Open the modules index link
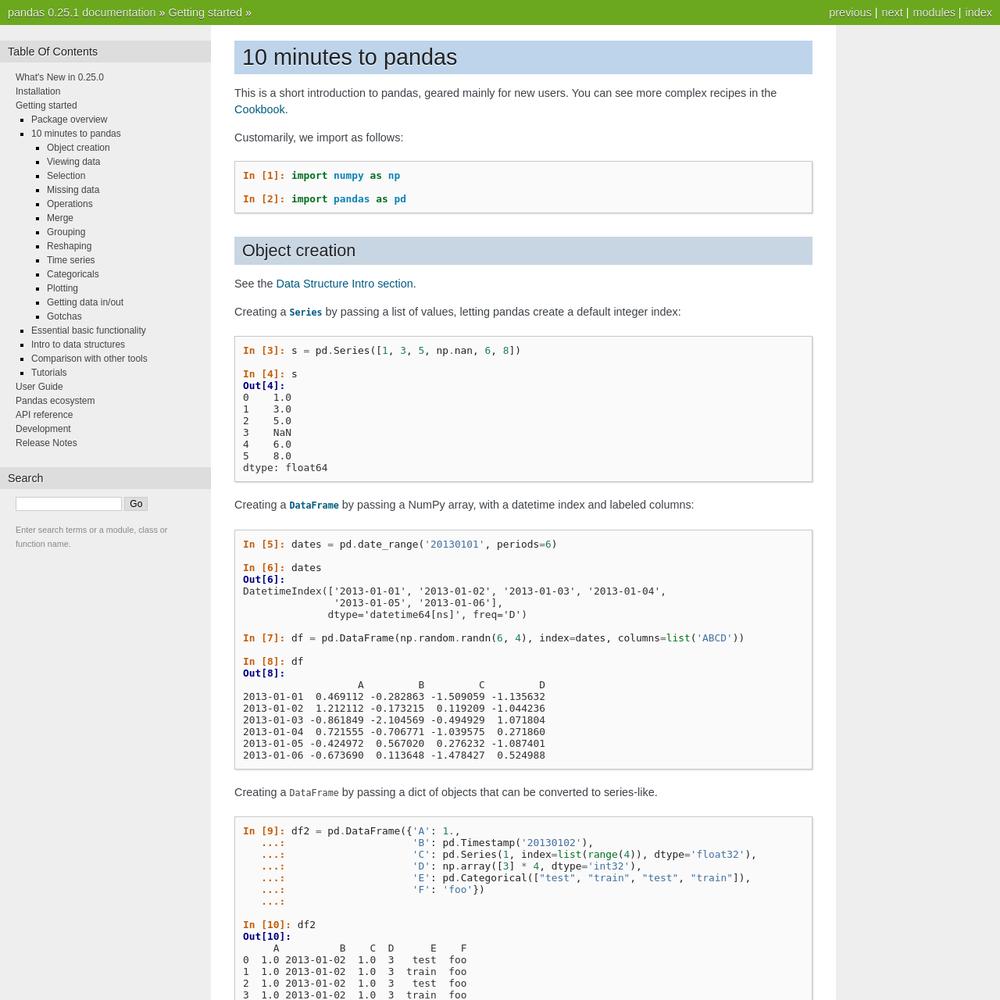 [x=934, y=12]
